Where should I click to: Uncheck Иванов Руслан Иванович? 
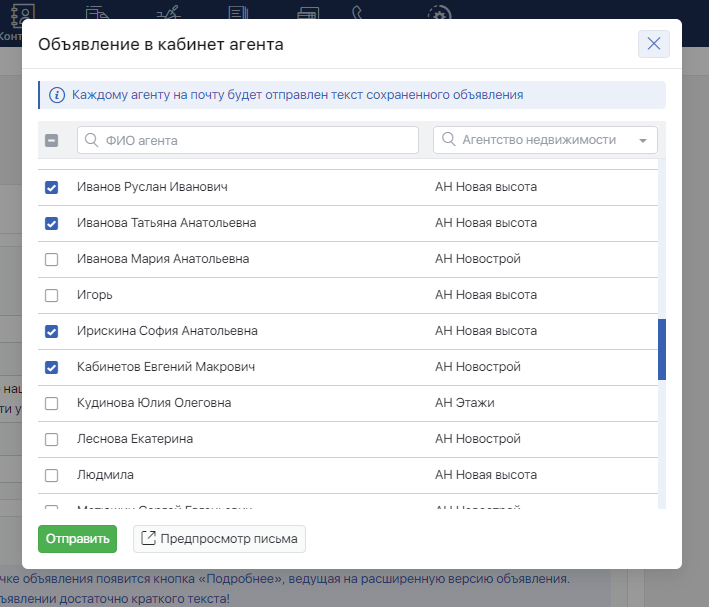(52, 187)
